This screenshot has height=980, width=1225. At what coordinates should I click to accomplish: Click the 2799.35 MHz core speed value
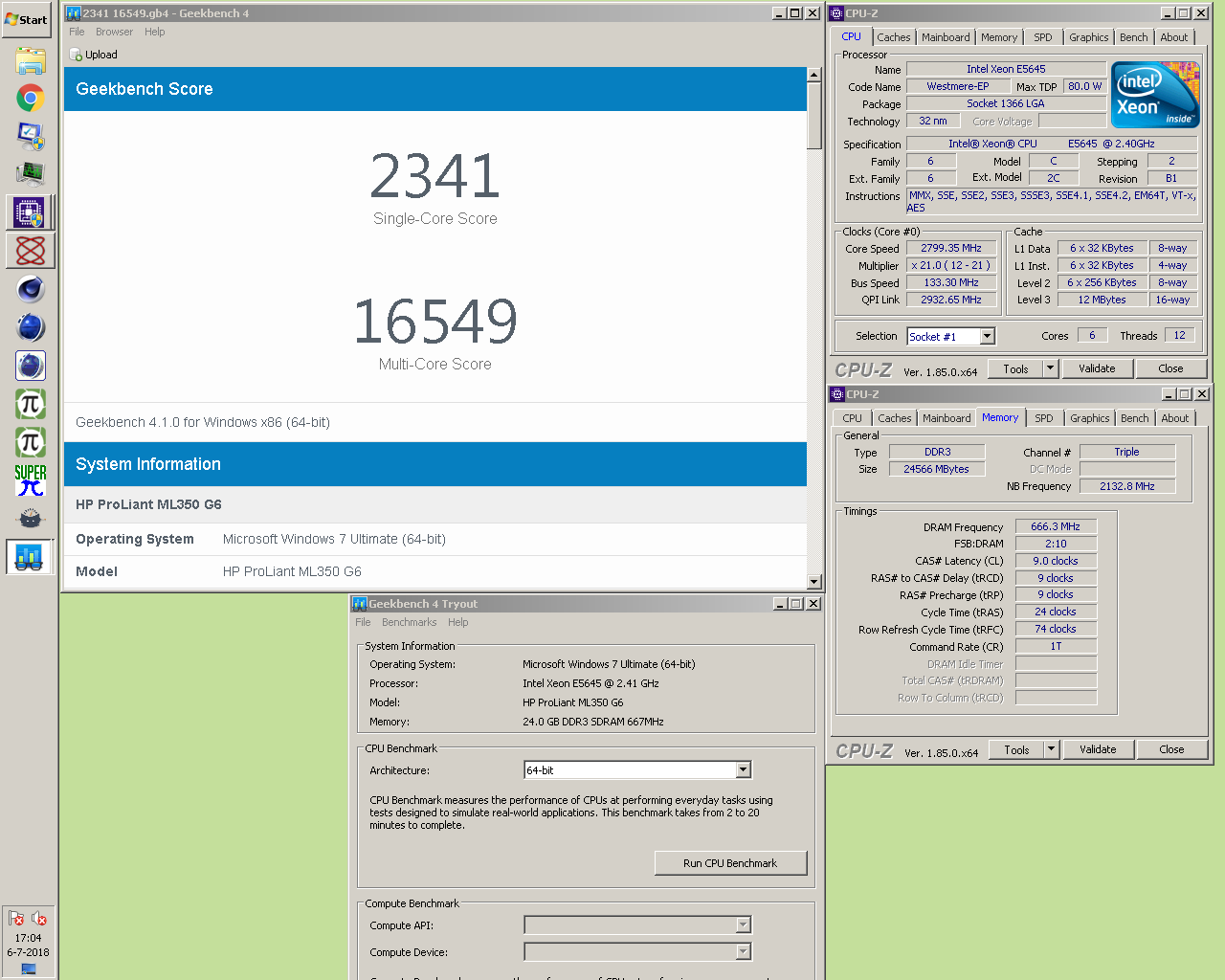point(951,248)
